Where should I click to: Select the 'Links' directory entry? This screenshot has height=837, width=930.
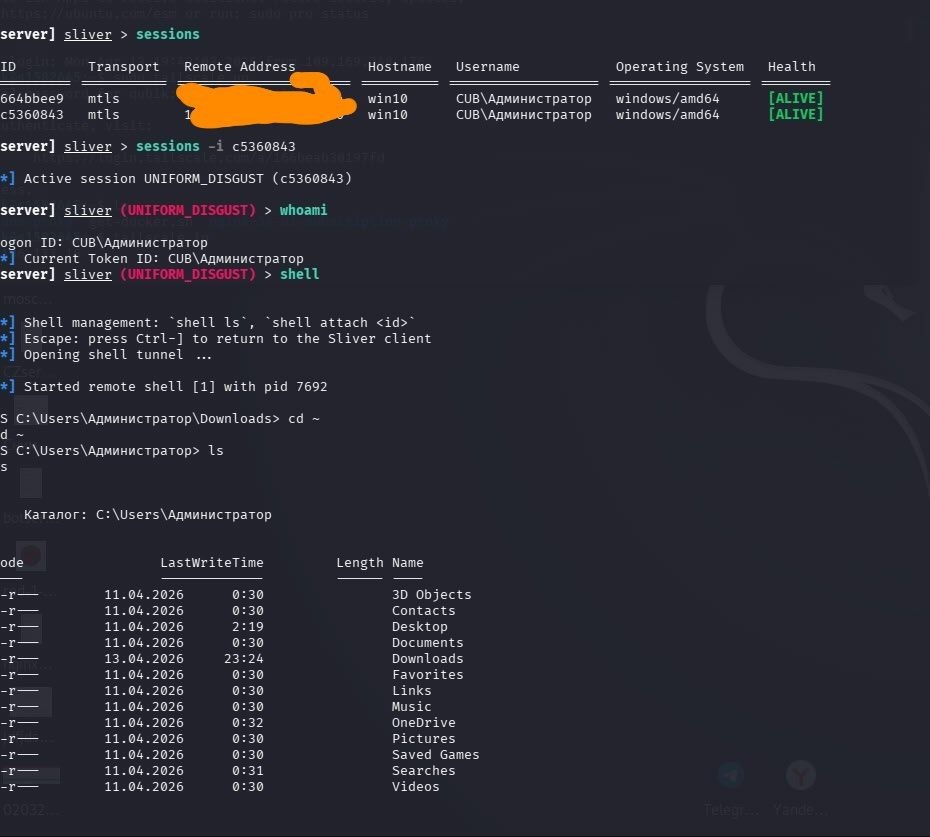pos(412,691)
